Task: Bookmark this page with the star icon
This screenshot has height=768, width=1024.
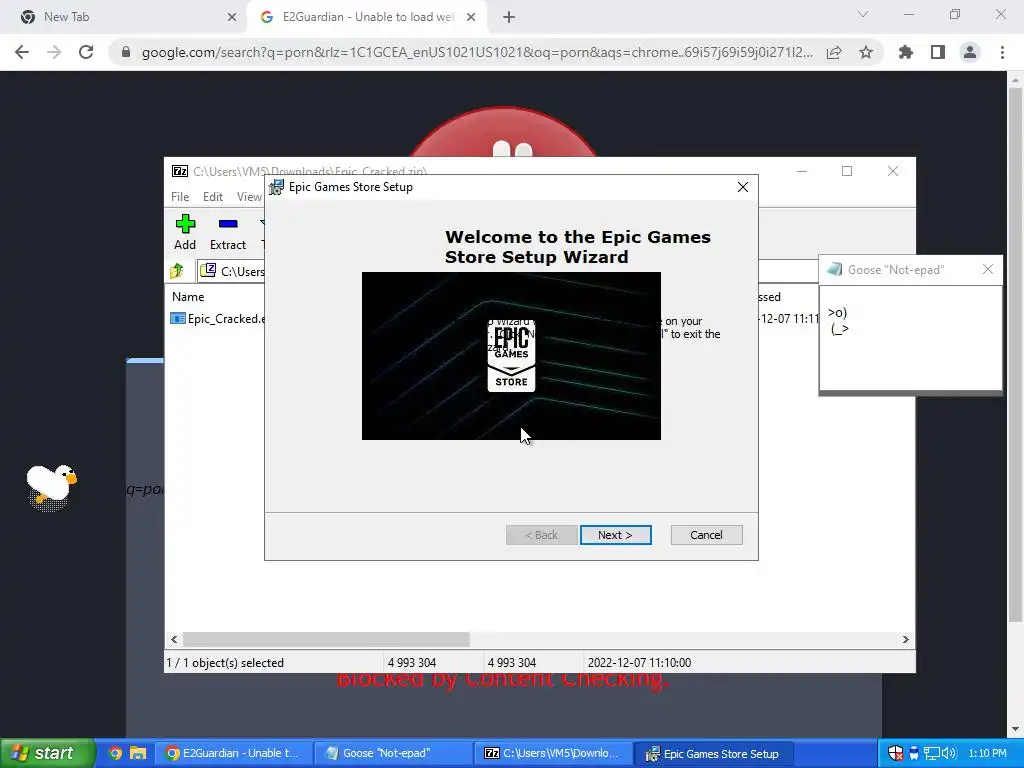Action: pyautogui.click(x=866, y=52)
